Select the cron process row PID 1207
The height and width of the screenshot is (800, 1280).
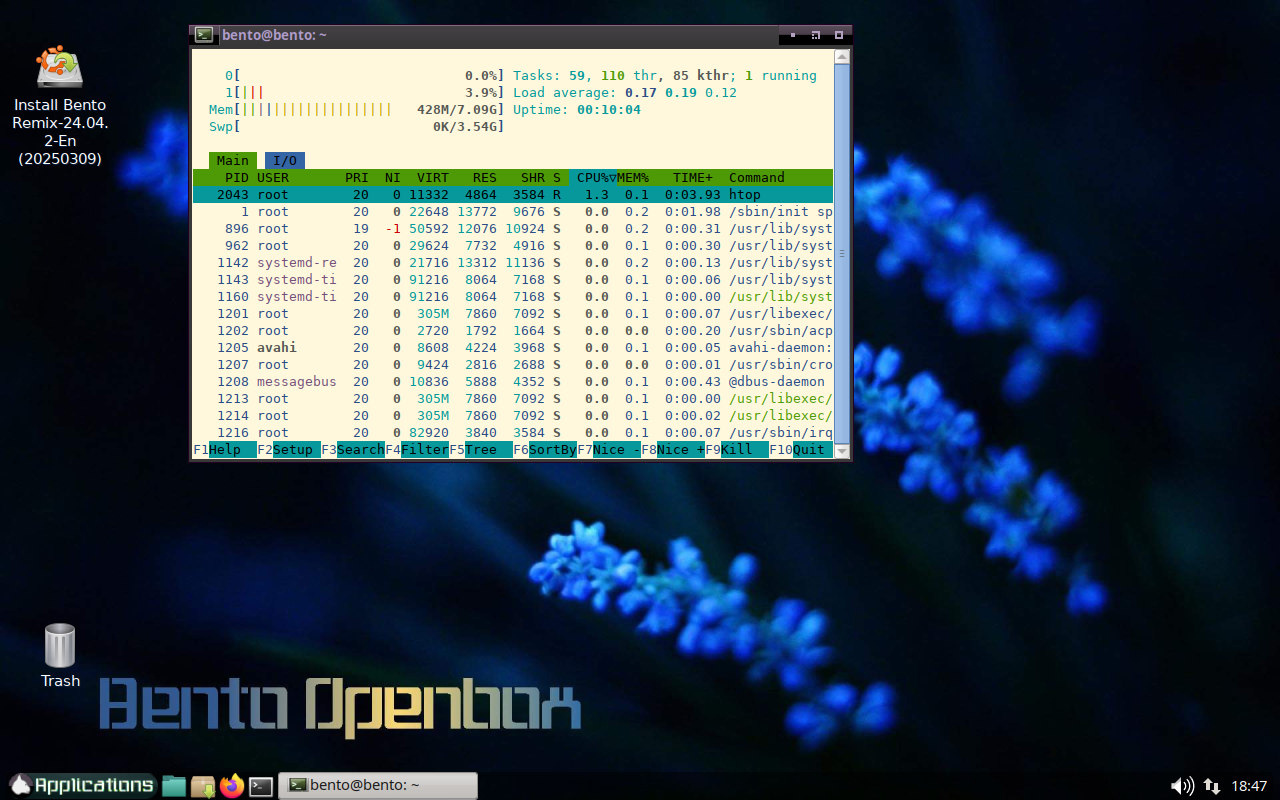tap(513, 364)
